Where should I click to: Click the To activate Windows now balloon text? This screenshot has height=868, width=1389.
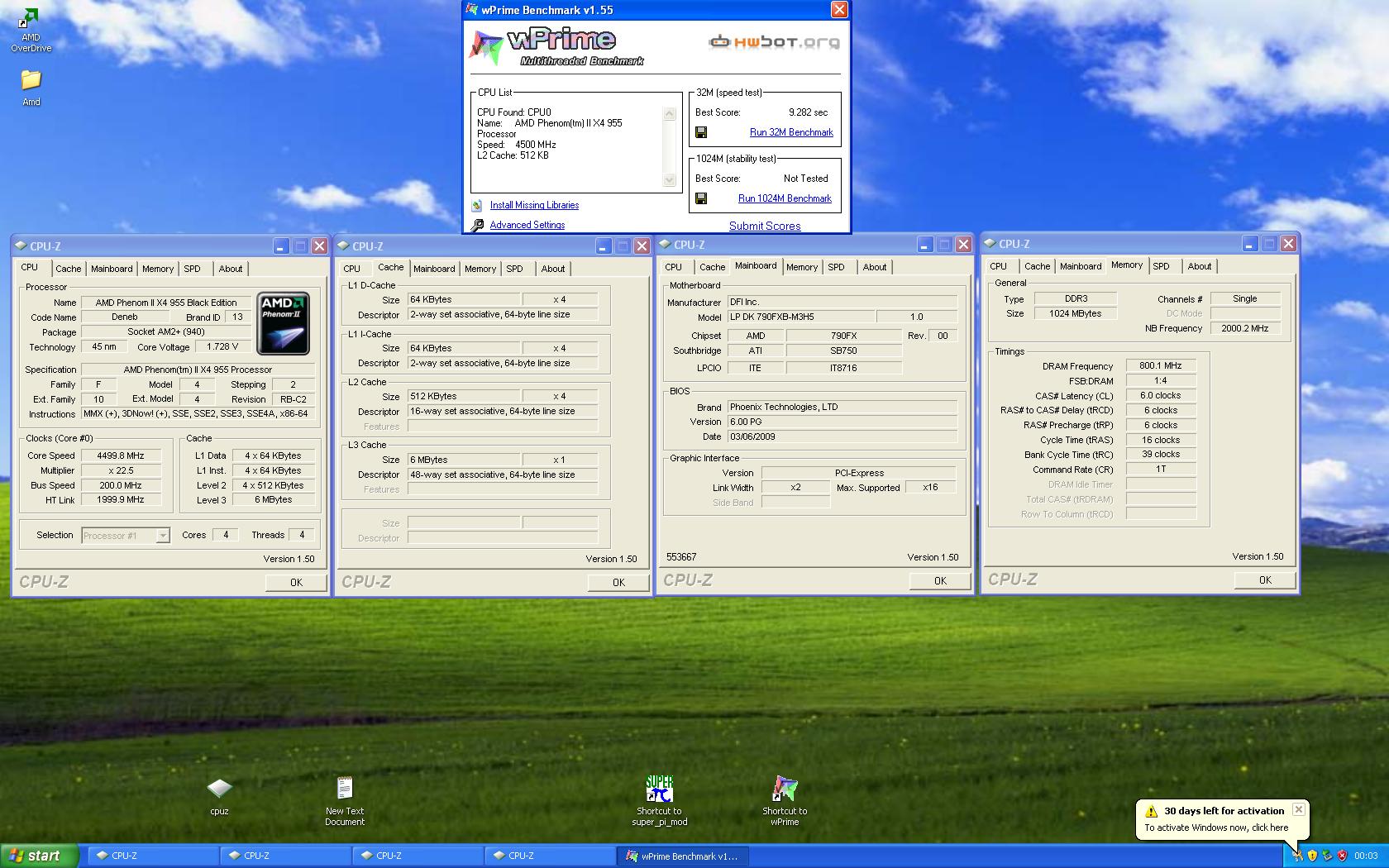pos(1216,827)
